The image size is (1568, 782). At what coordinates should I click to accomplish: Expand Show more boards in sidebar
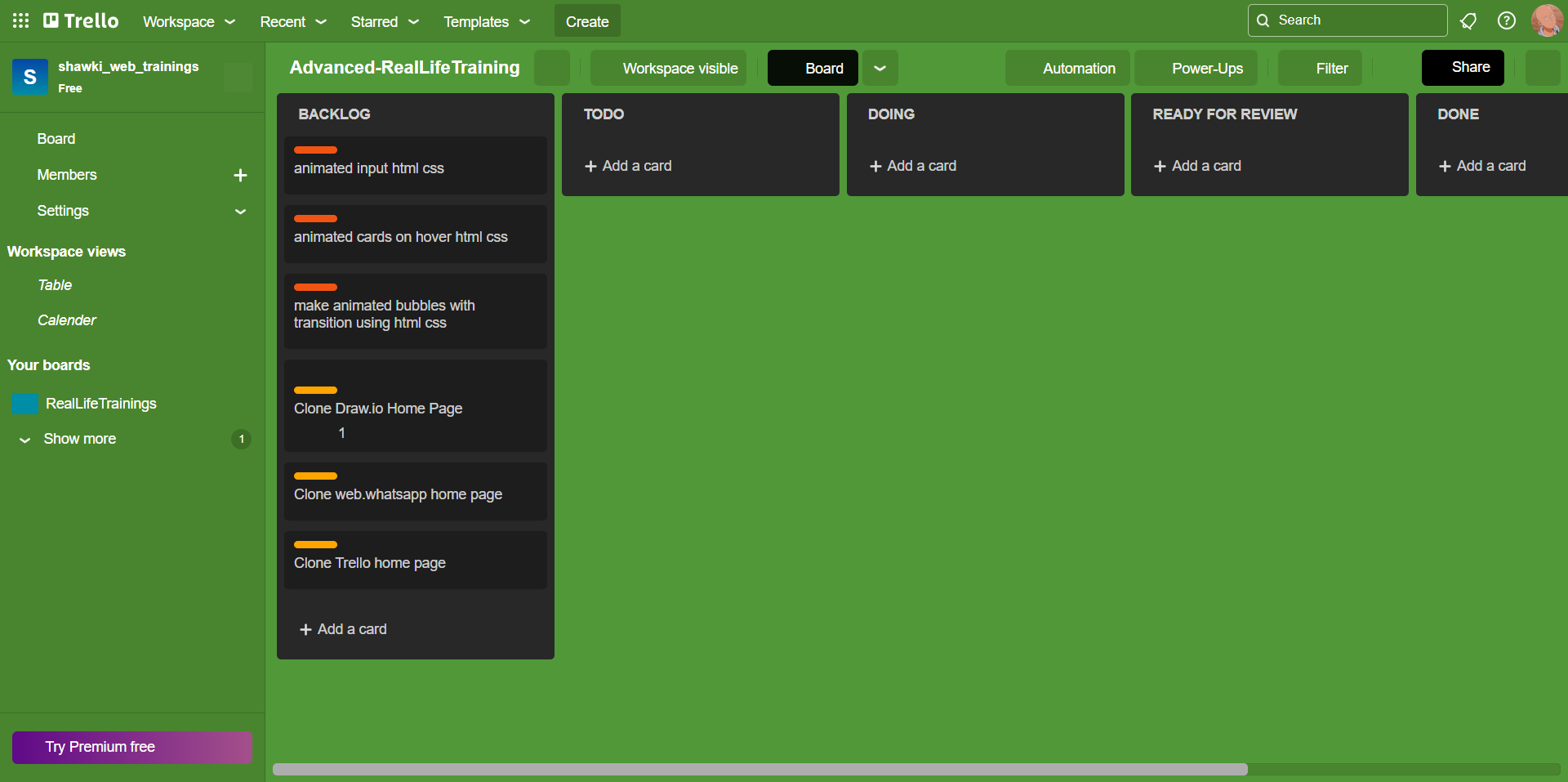pos(79,439)
